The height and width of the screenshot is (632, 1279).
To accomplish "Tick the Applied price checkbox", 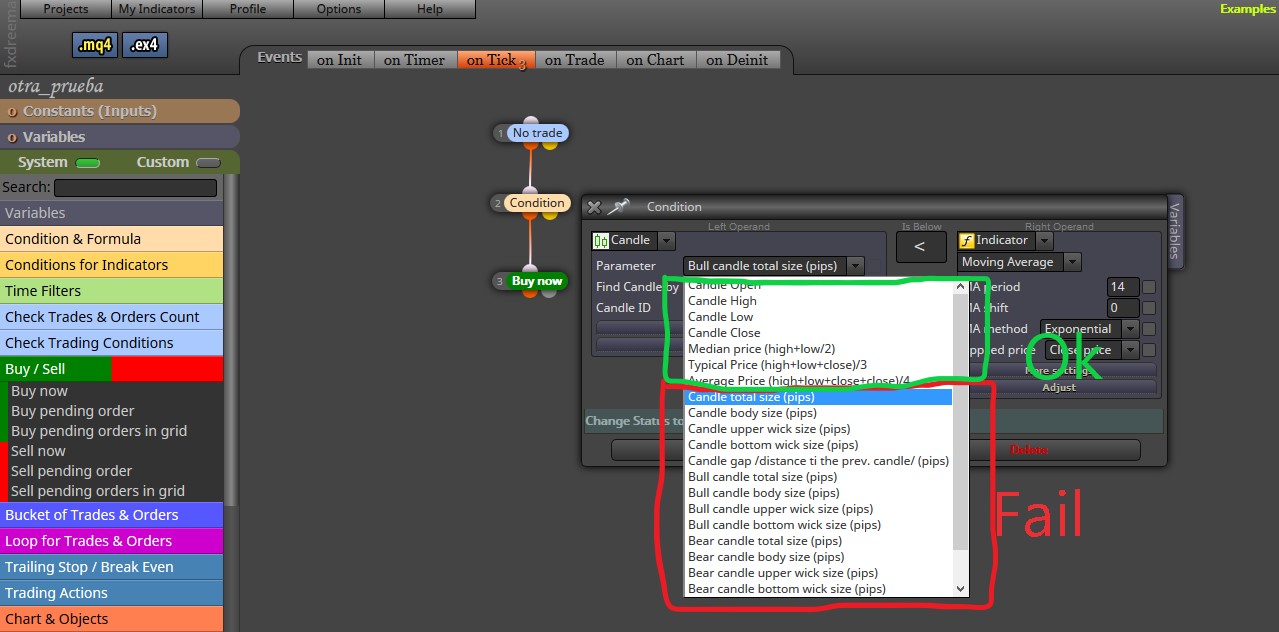I will tap(1149, 350).
